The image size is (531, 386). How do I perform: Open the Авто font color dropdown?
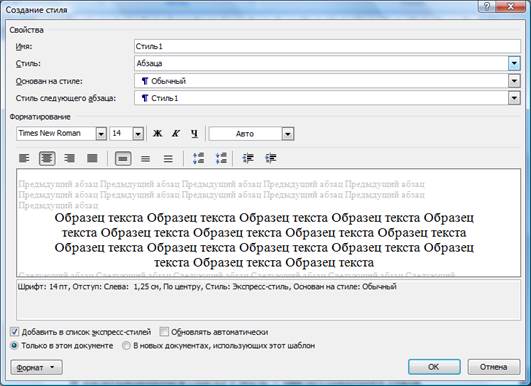pos(288,134)
